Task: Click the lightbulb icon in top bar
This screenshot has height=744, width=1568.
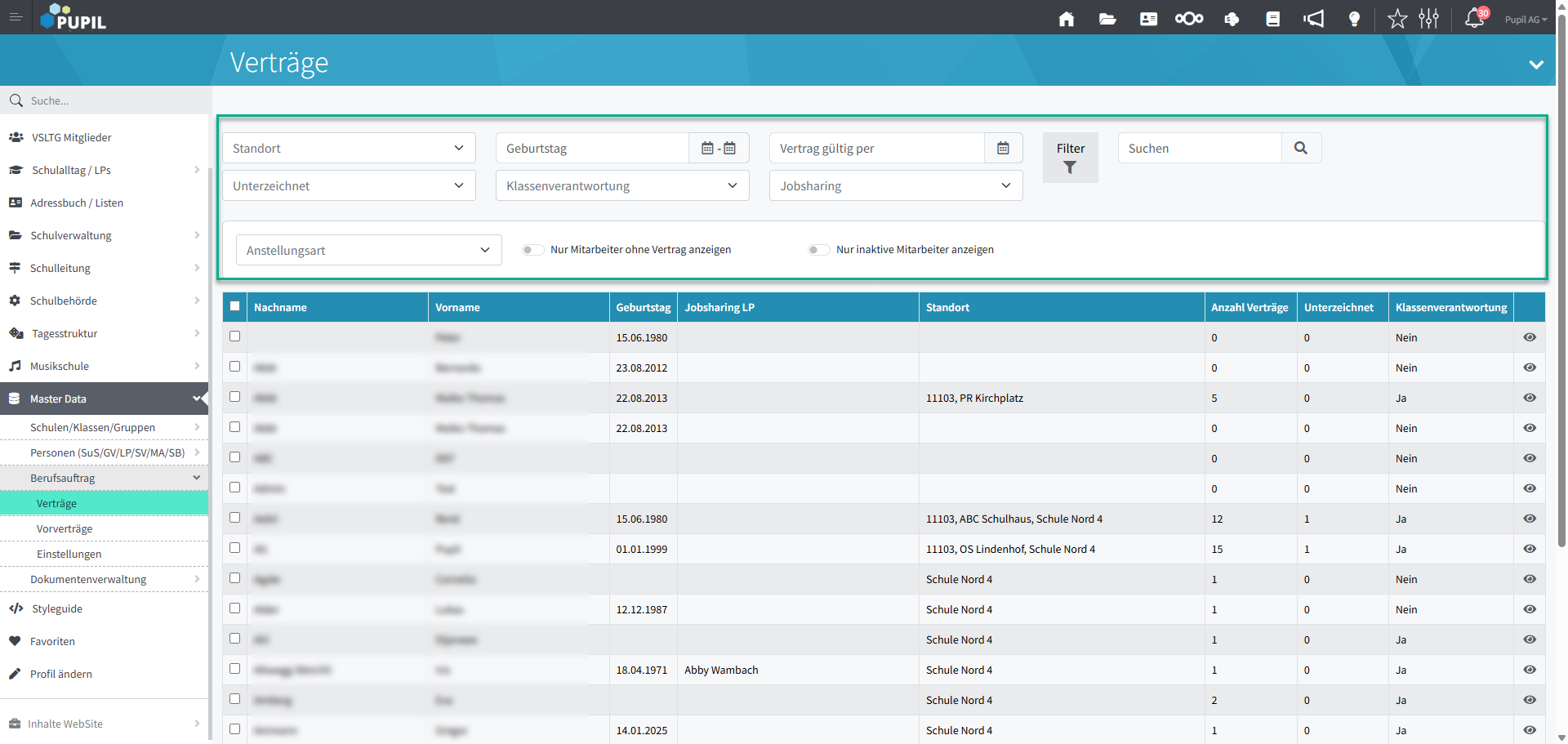Action: pos(1354,19)
